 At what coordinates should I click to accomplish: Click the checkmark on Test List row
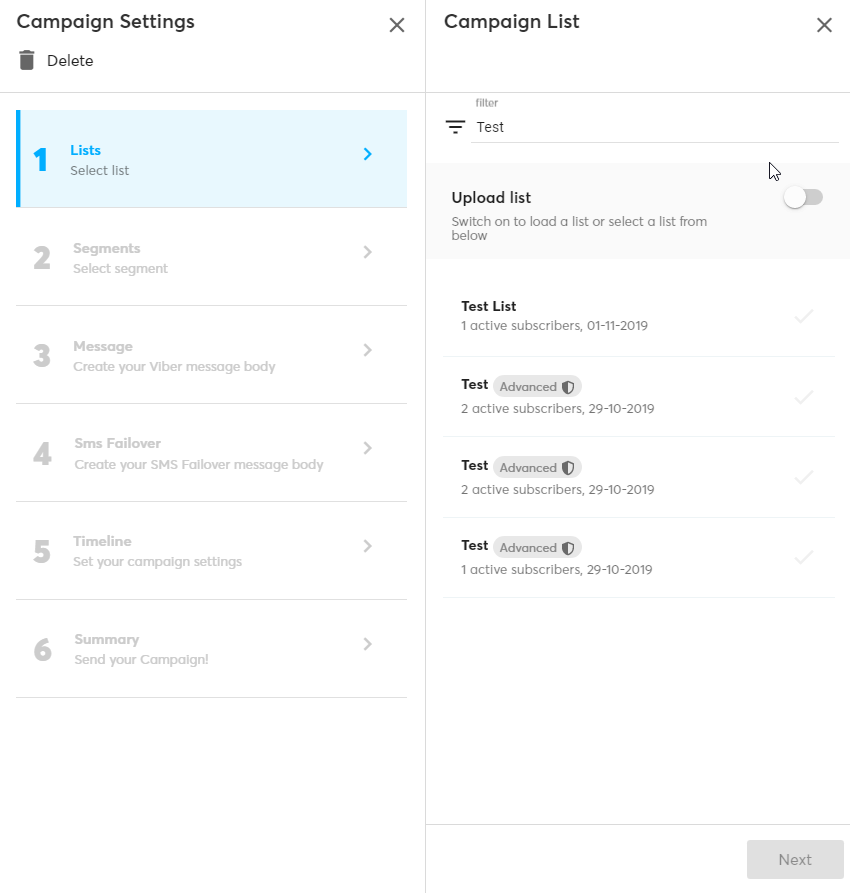coord(804,316)
